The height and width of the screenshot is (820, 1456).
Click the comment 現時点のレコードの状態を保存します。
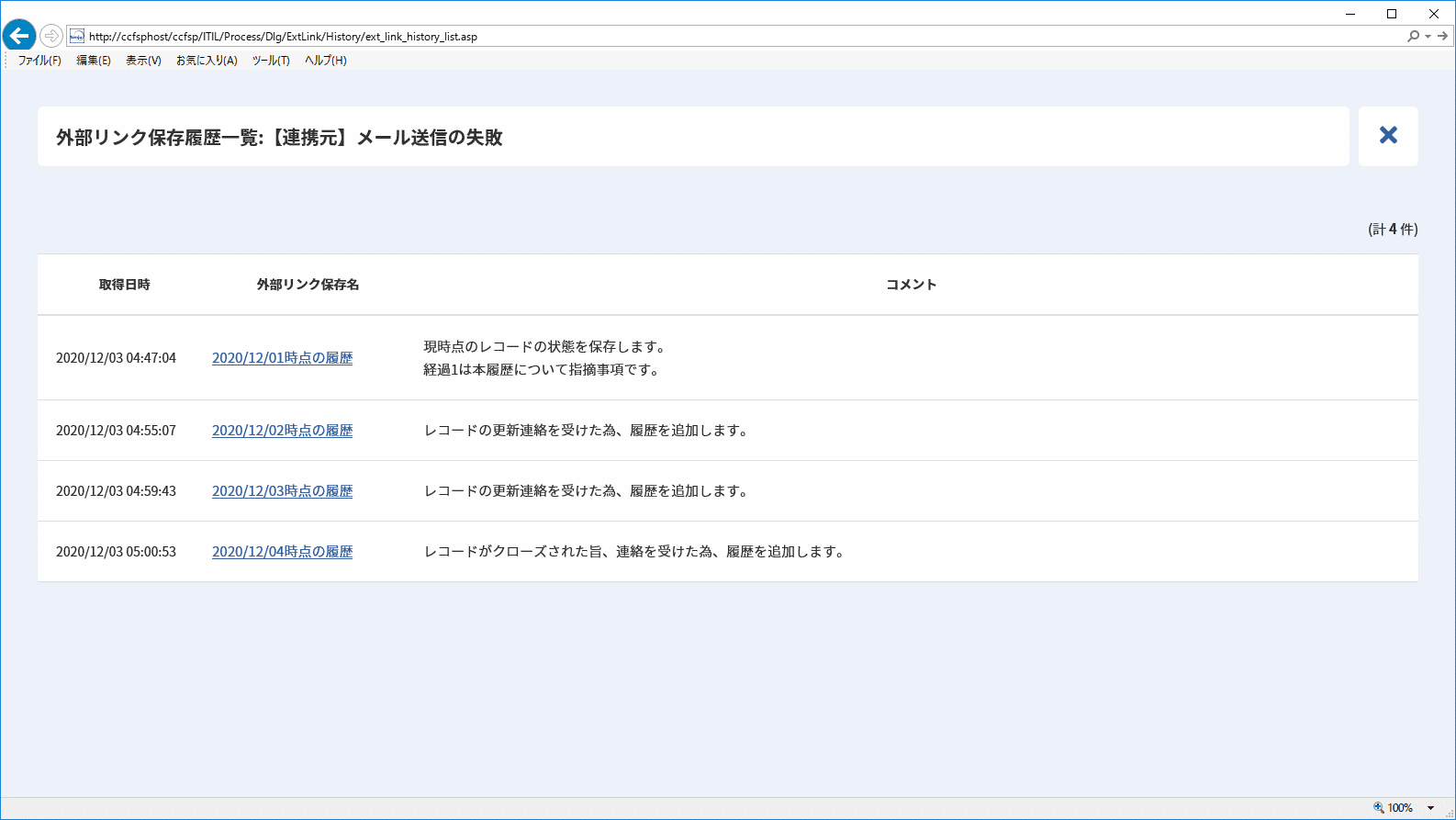tap(545, 347)
